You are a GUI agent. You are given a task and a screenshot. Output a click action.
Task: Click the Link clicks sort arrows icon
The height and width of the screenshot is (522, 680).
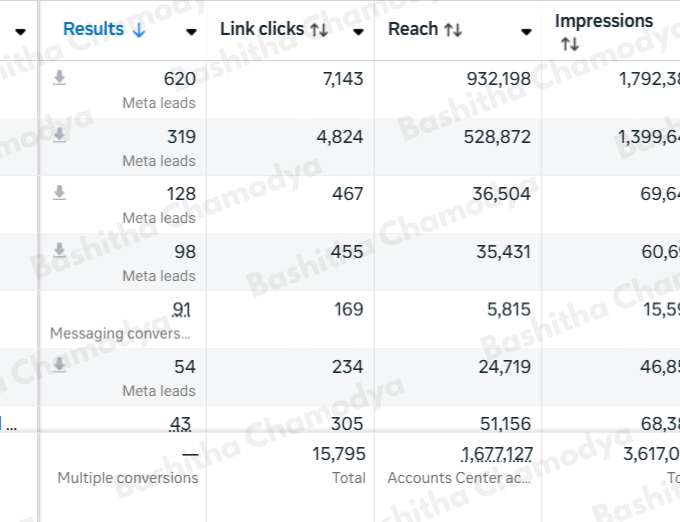[x=319, y=30]
